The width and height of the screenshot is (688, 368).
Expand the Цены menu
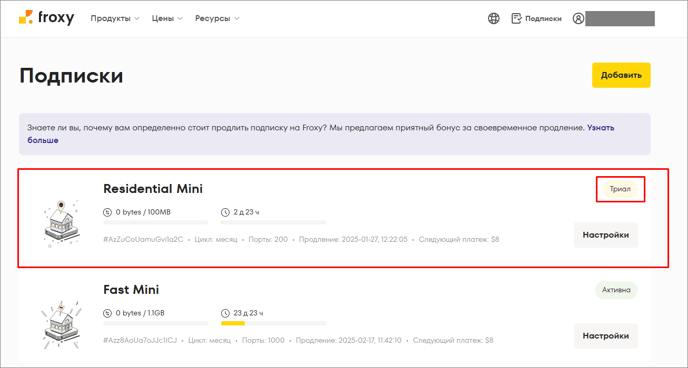click(167, 18)
